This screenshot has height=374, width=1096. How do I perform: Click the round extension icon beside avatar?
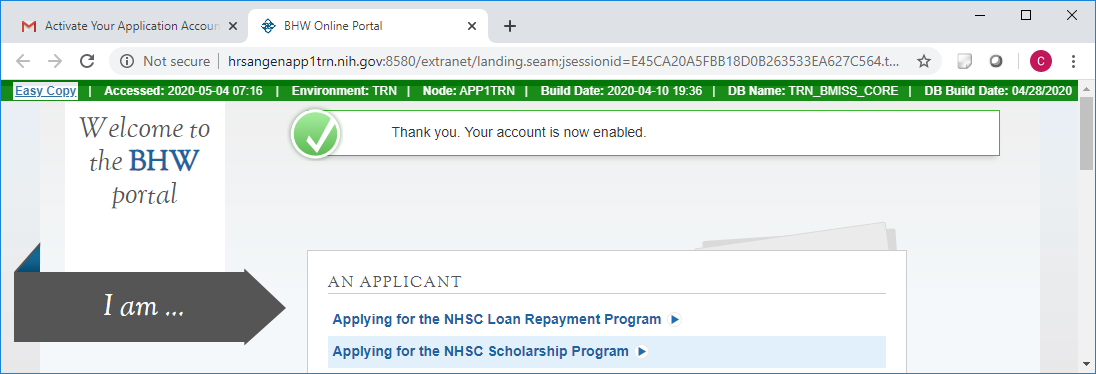coord(996,62)
